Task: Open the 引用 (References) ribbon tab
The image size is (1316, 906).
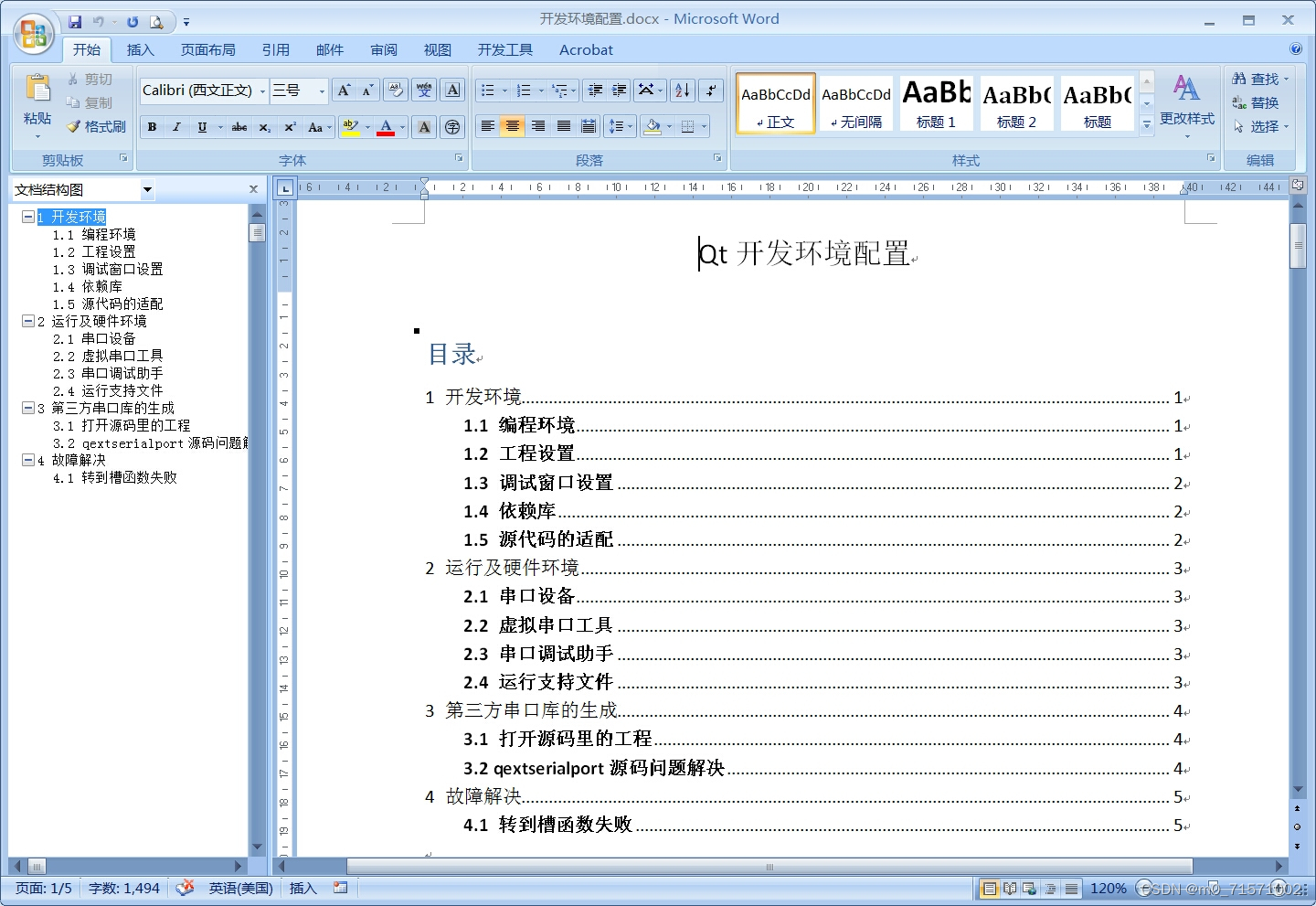Action: coord(275,49)
